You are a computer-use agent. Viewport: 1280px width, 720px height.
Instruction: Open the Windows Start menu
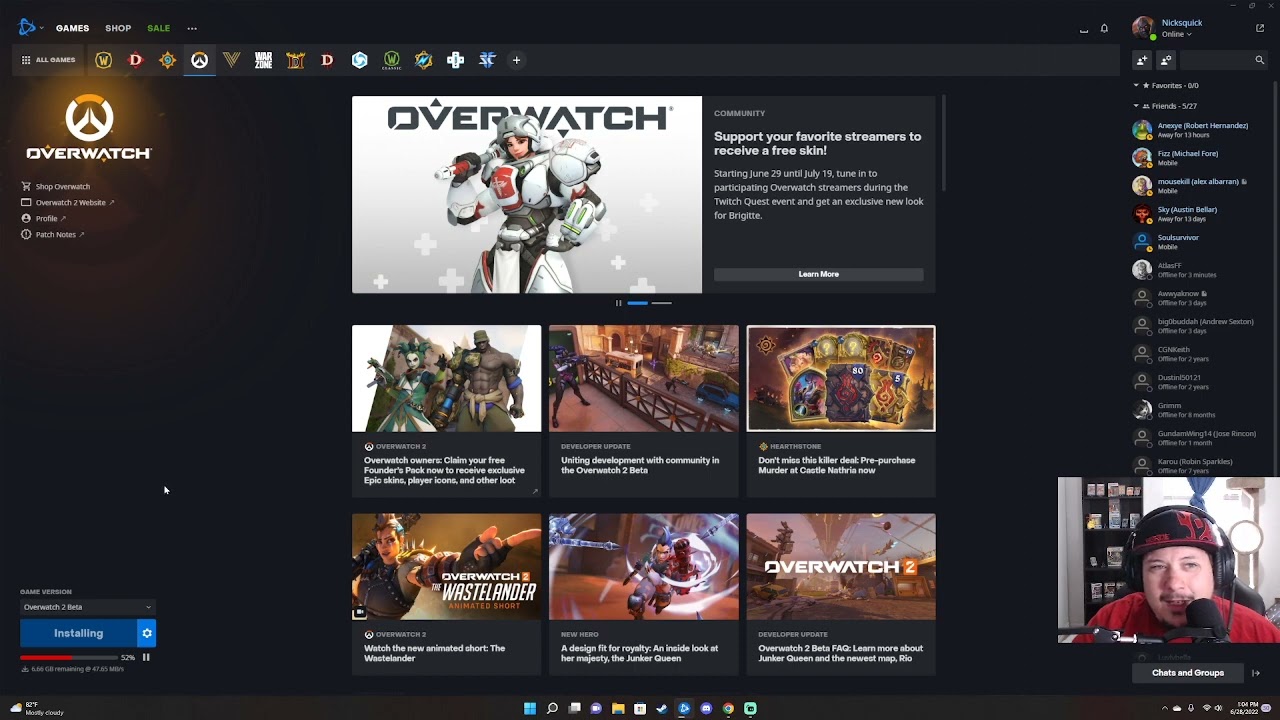click(530, 709)
